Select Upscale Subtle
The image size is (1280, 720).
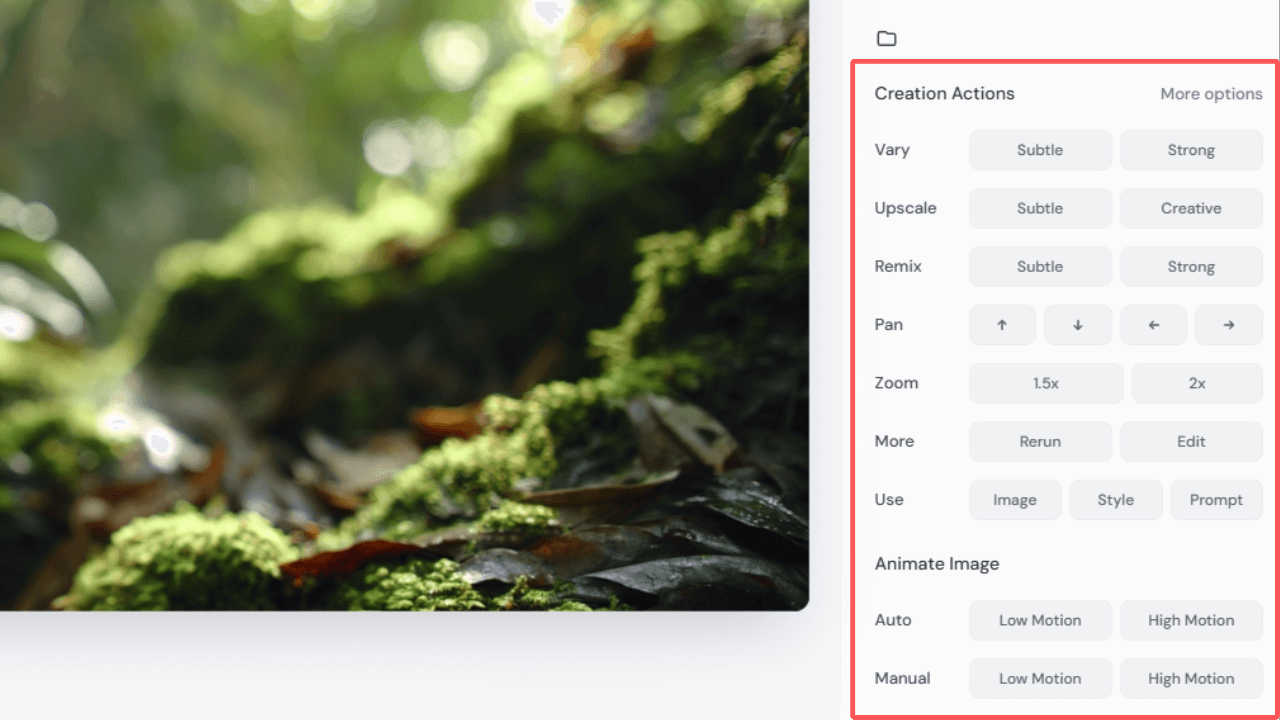pyautogui.click(x=1040, y=208)
